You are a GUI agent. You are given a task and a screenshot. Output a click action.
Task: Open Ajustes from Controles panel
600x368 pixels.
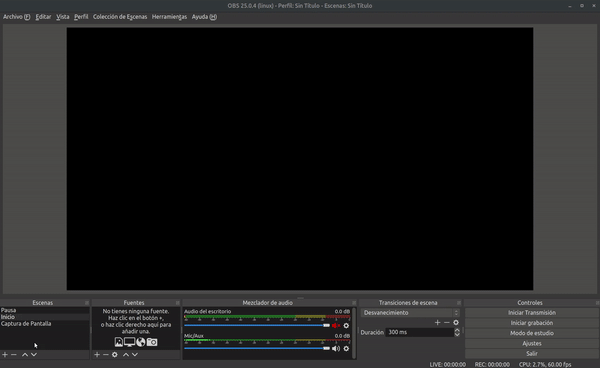[x=532, y=344]
